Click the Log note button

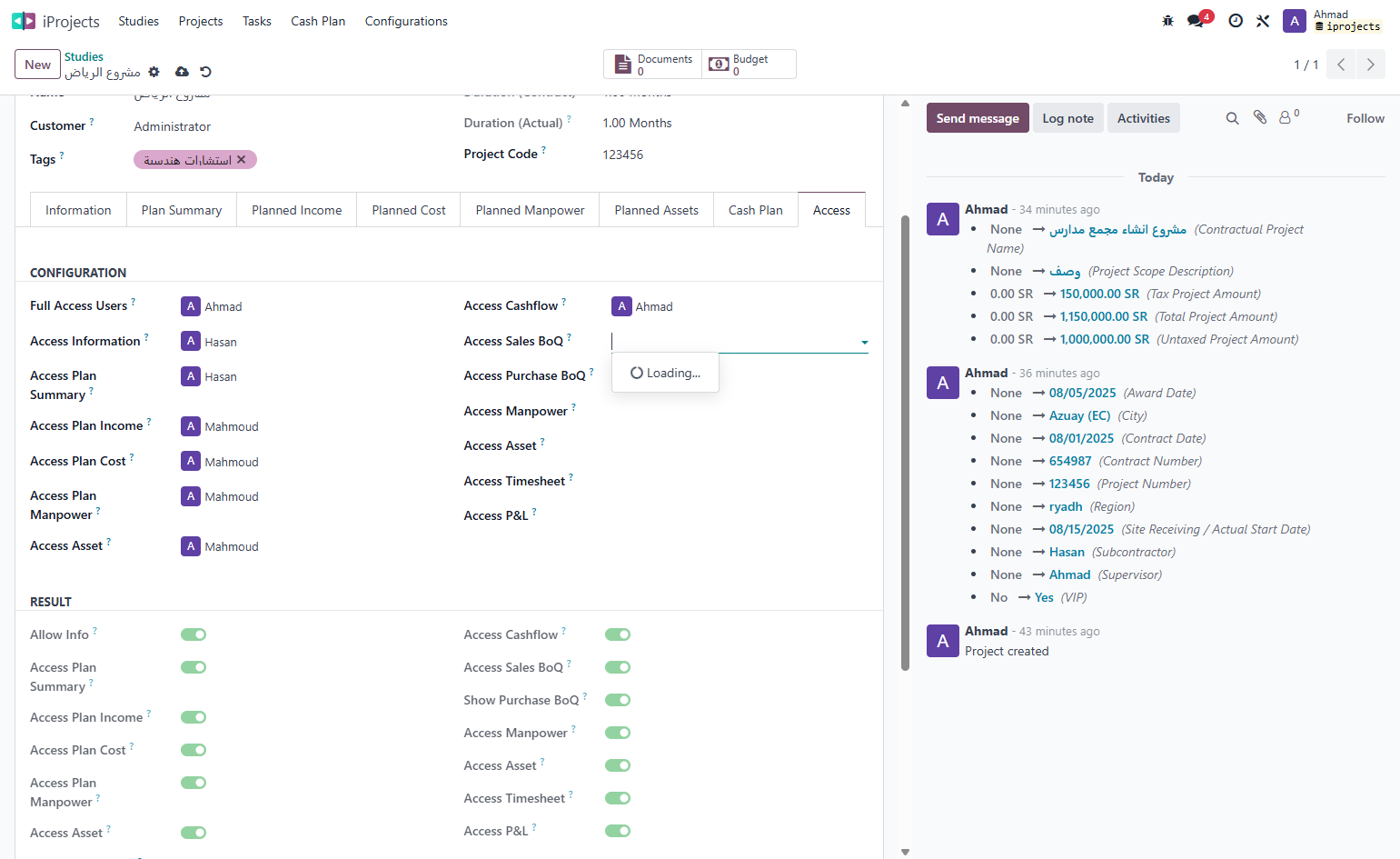tap(1067, 118)
